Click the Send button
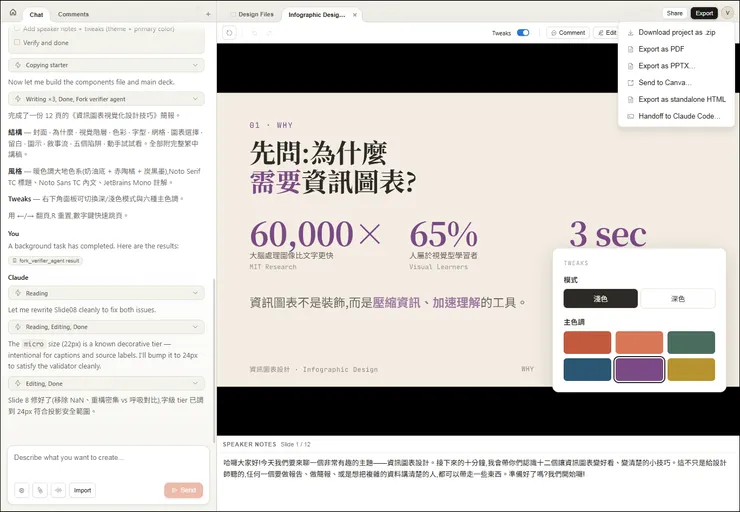 point(184,490)
